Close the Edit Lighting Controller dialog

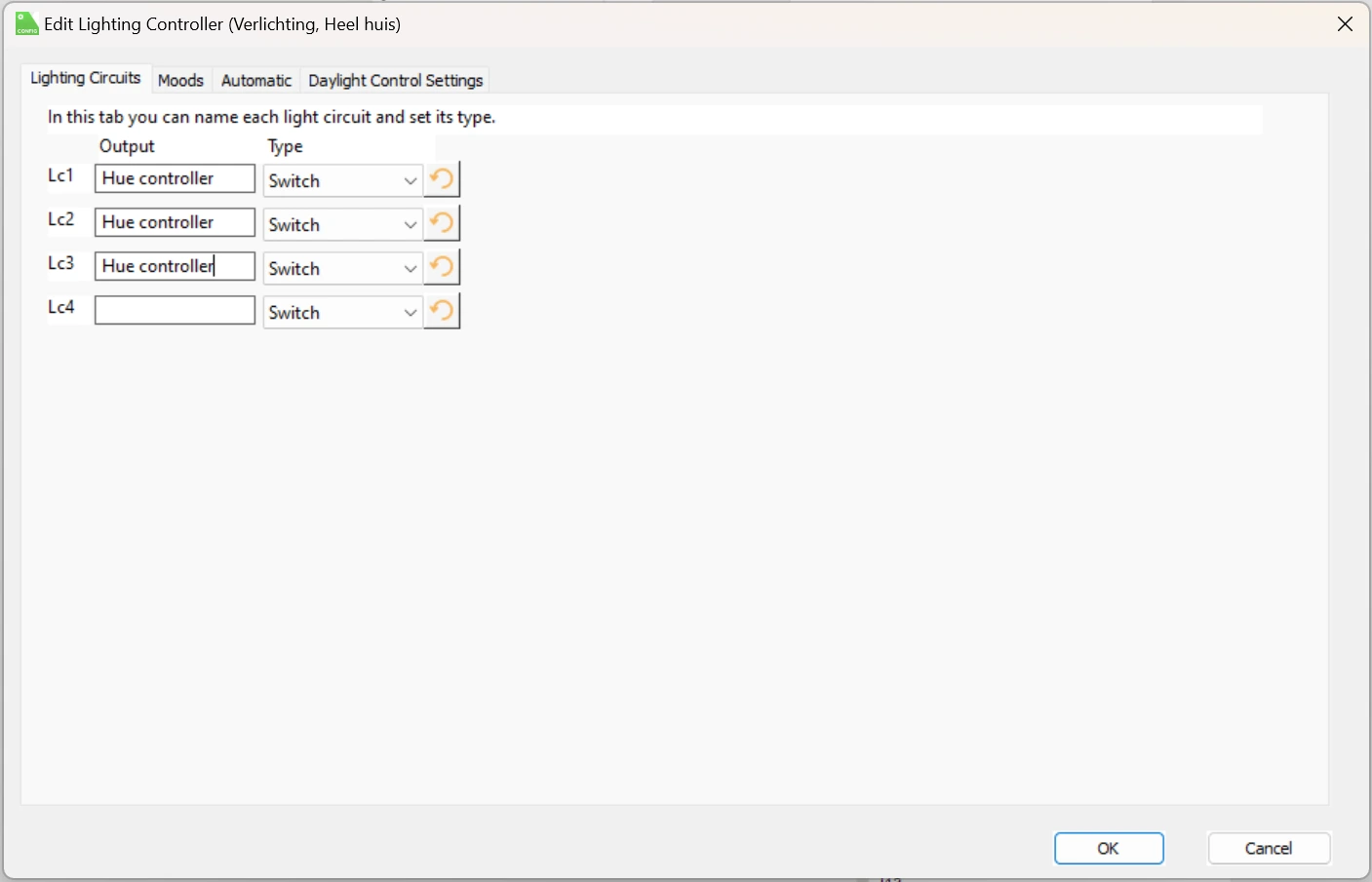tap(1345, 23)
